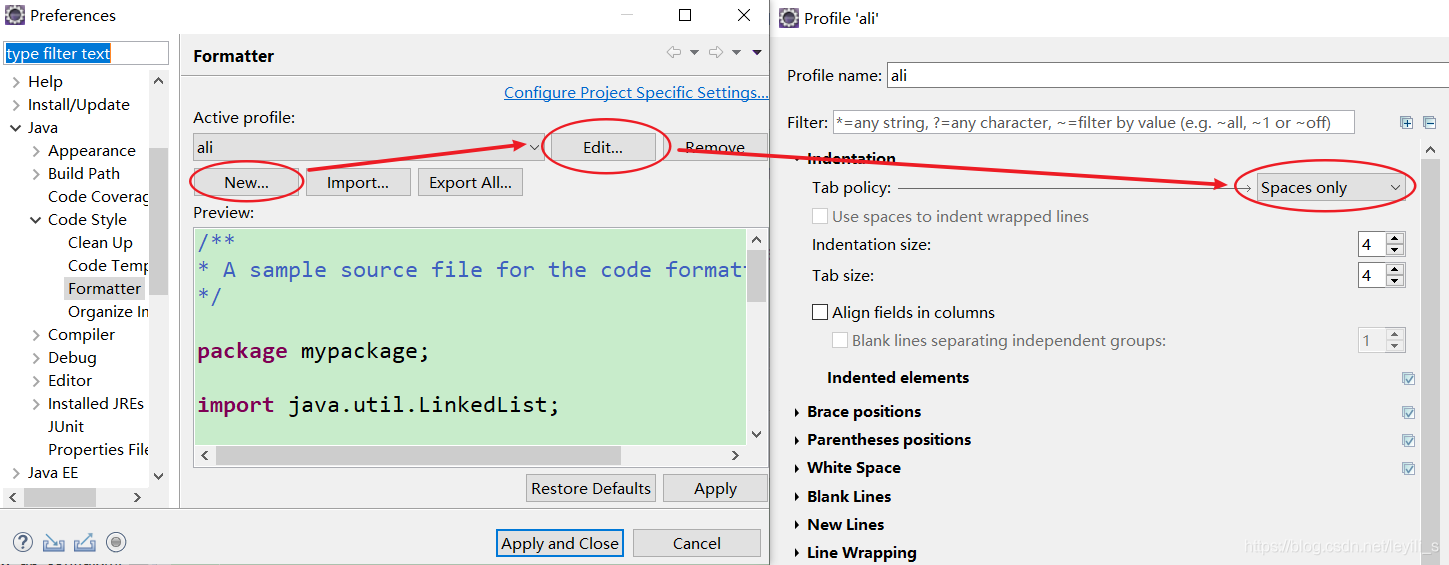Select Debug in the preferences tree

[x=72, y=358]
